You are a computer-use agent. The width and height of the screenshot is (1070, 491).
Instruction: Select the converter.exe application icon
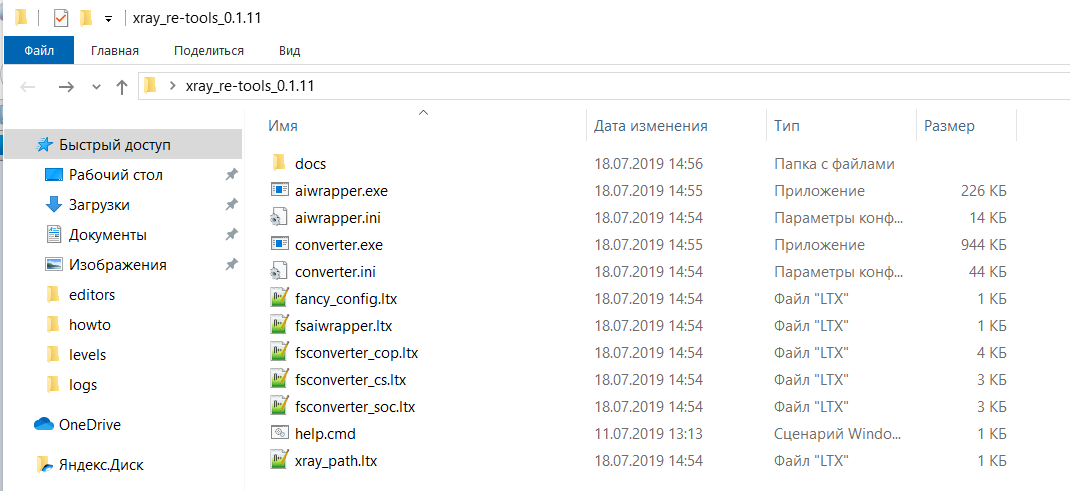coord(278,245)
